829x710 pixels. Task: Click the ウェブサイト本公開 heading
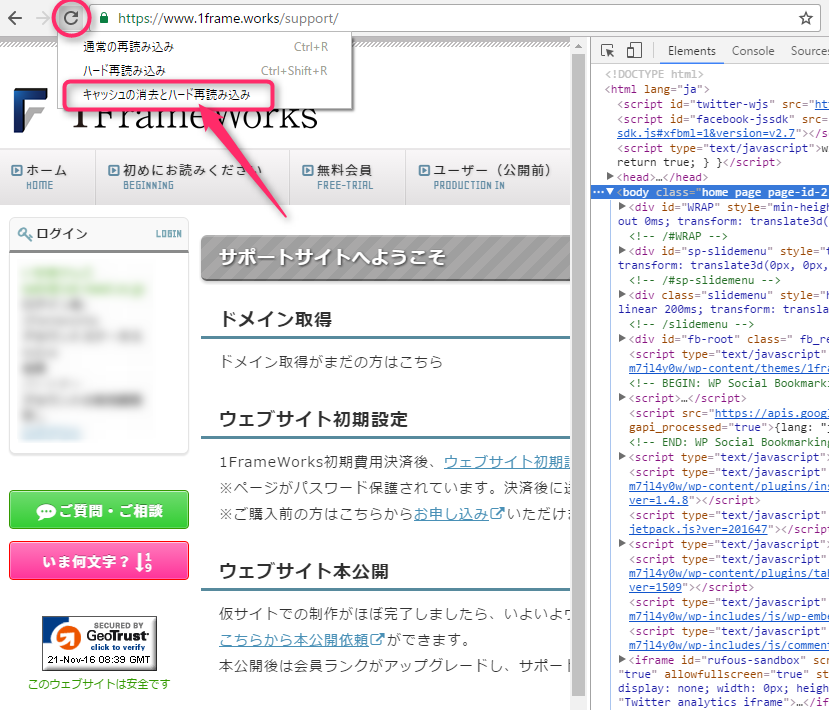click(304, 571)
